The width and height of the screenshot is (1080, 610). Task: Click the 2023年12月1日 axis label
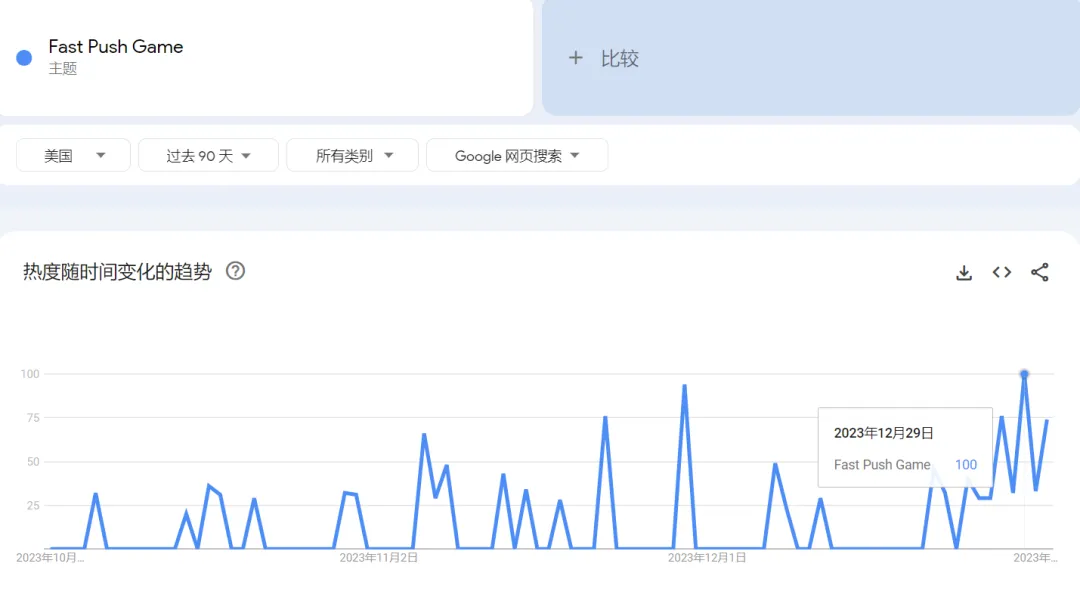click(x=707, y=558)
